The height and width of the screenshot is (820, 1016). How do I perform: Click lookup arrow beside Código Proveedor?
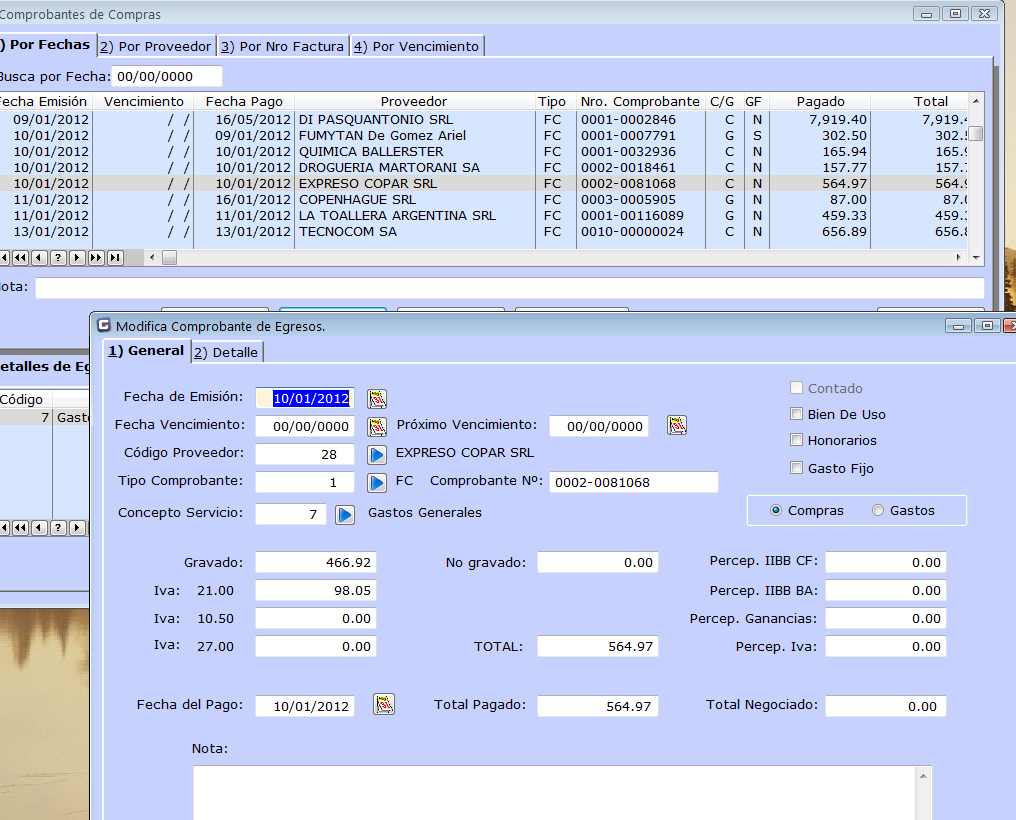377,455
